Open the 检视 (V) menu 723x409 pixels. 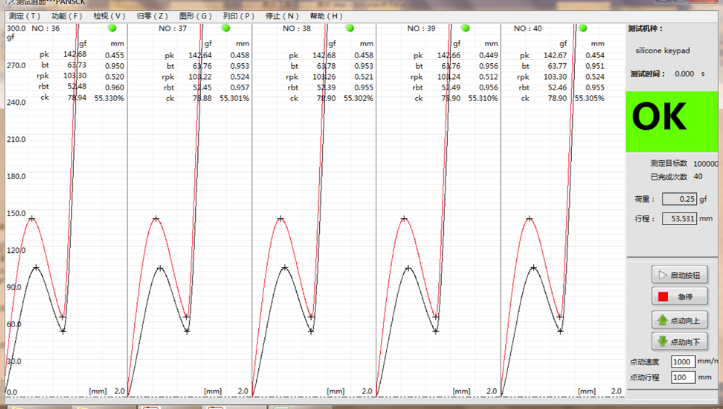(109, 16)
